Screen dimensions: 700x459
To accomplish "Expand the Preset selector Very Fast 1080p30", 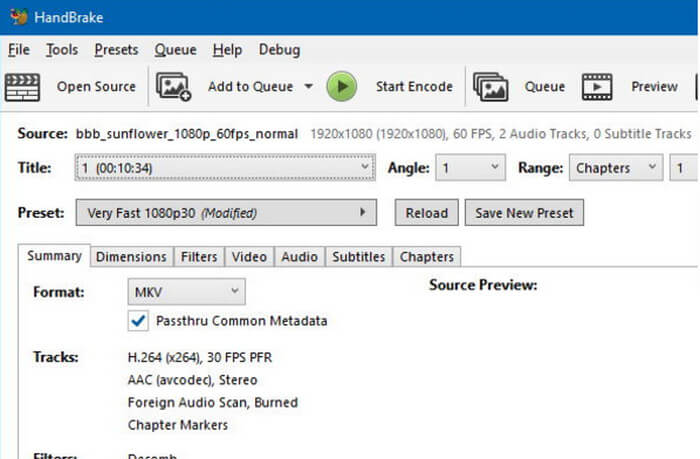I will tap(226, 213).
